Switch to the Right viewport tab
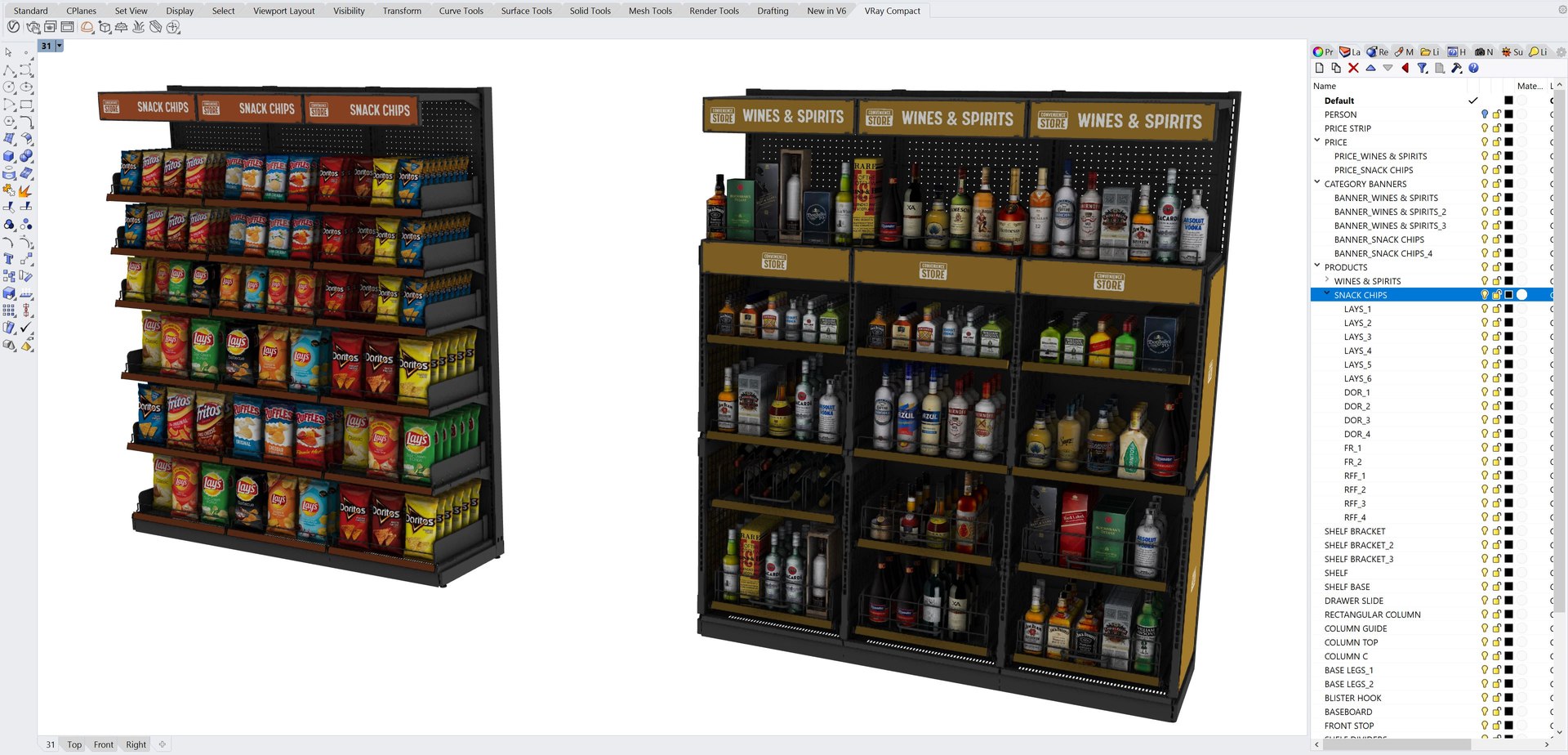1568x755 pixels. pos(136,744)
